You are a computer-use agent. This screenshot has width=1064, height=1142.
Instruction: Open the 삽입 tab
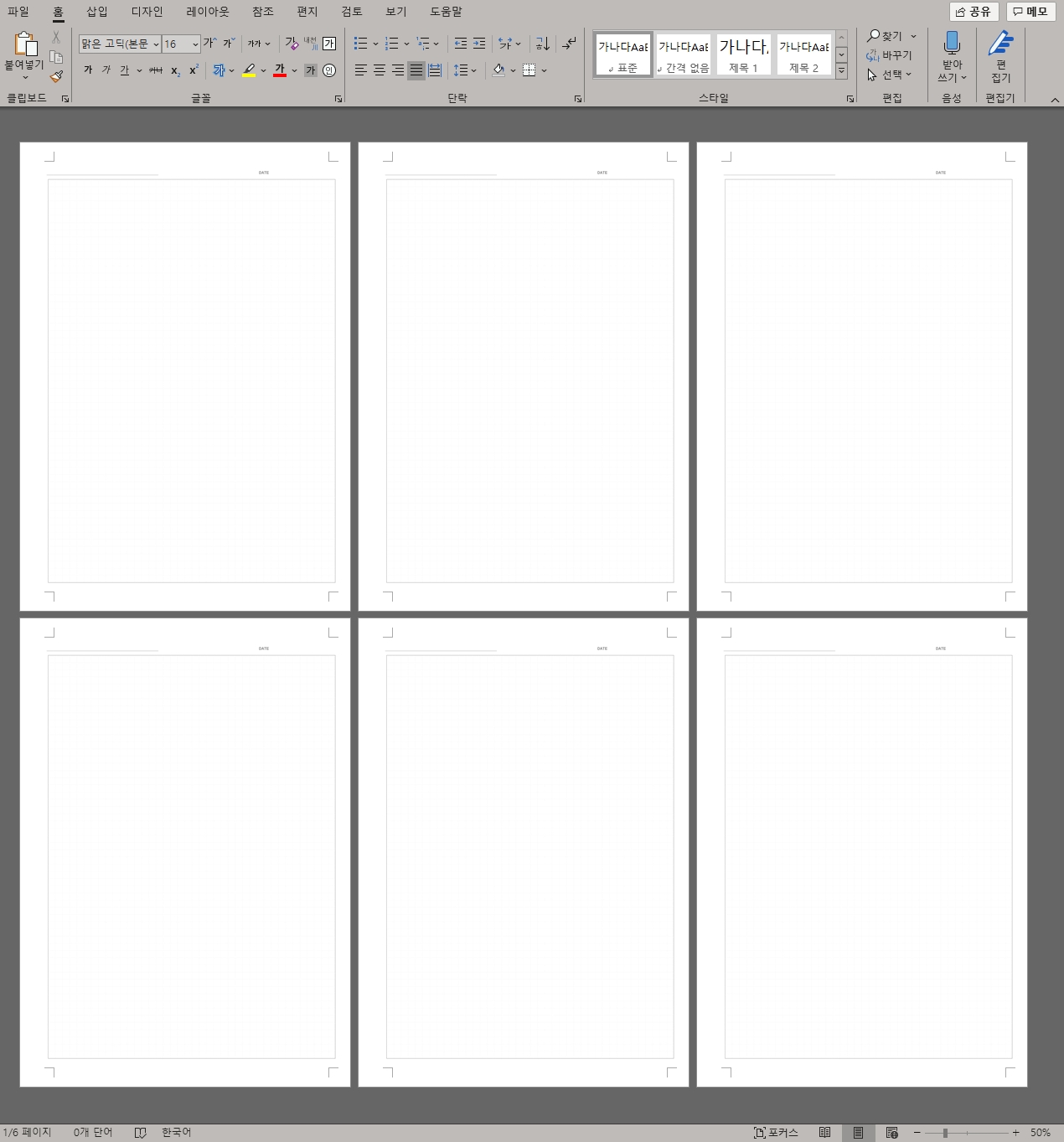click(97, 12)
